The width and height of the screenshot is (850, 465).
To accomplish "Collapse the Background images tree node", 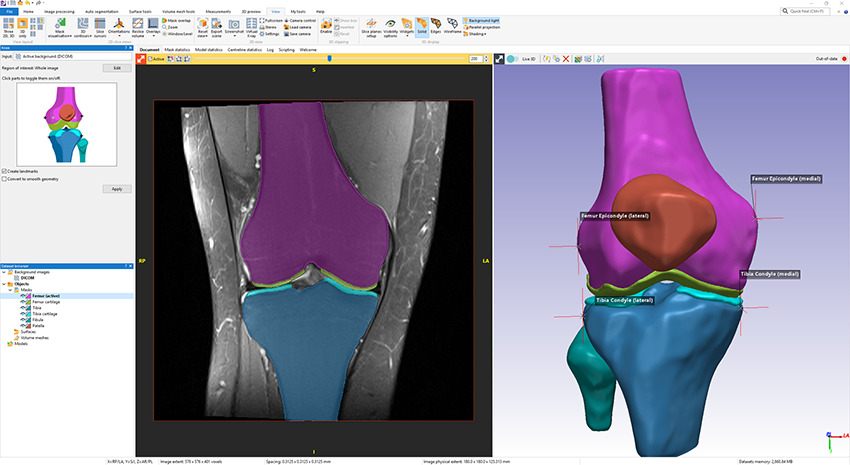I will (x=4, y=272).
